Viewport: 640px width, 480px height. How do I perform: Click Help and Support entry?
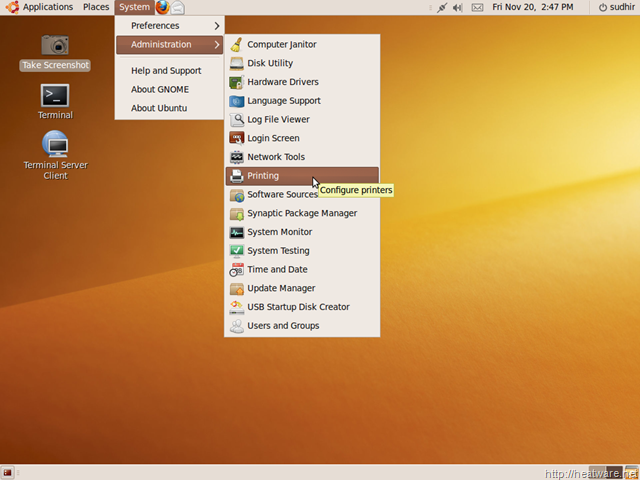(166, 71)
